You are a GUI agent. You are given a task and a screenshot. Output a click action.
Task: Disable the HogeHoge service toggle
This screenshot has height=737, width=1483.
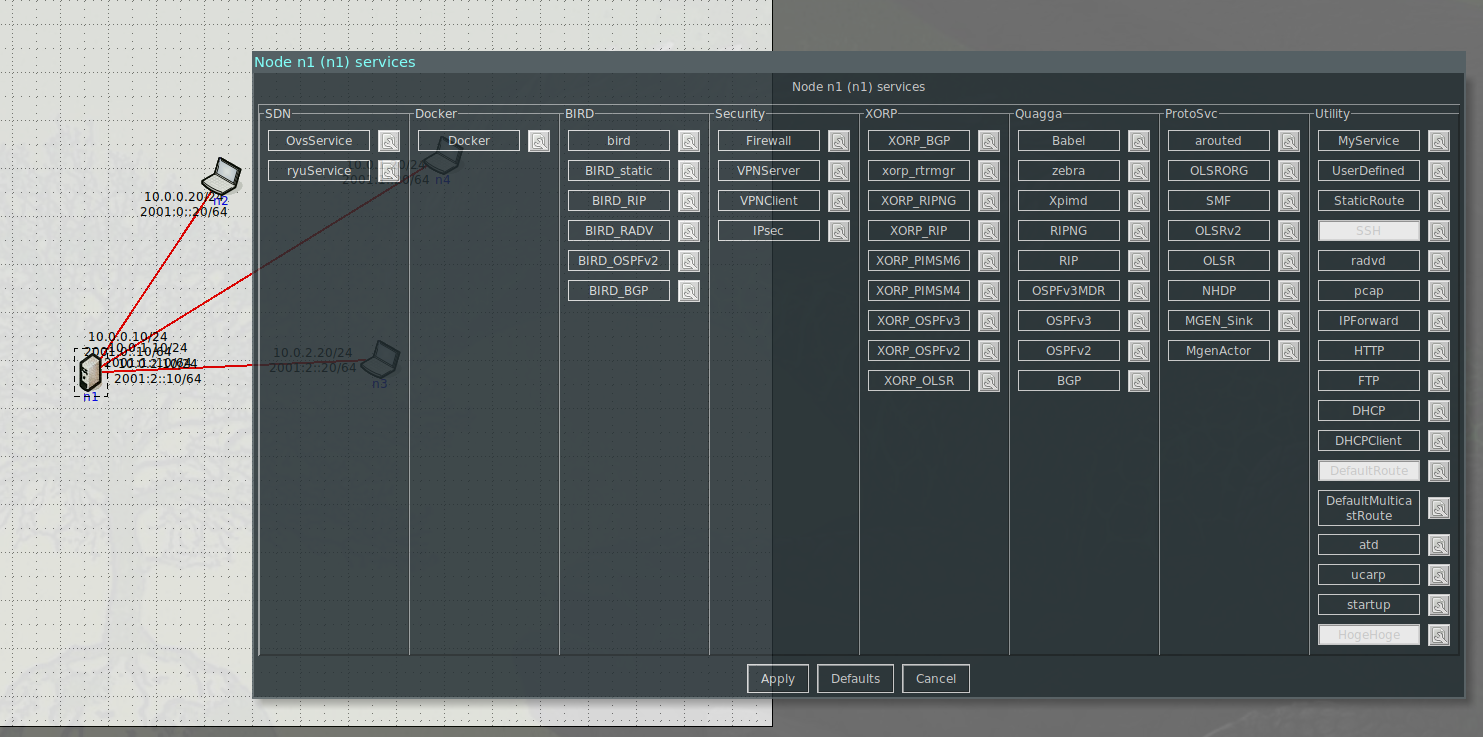tap(1369, 635)
